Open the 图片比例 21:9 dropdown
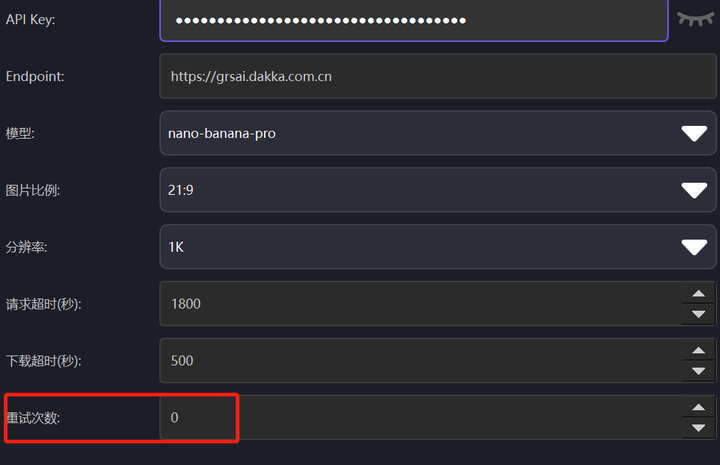This screenshot has height=465, width=720. [438, 190]
